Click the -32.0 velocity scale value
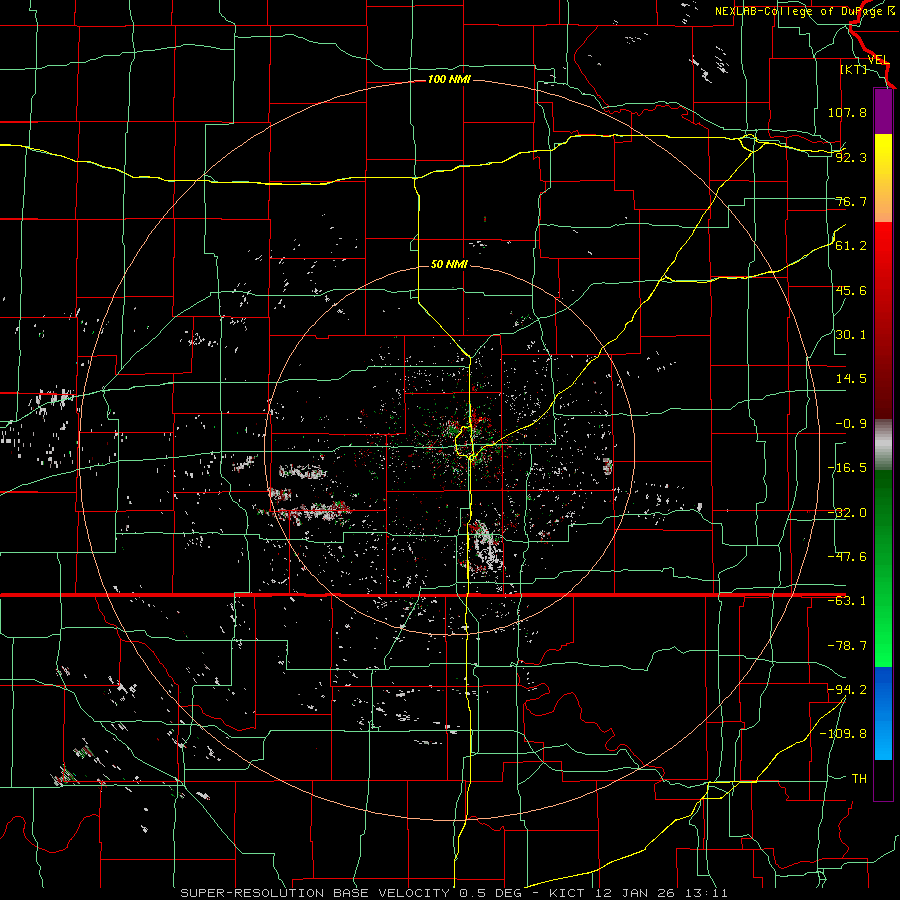This screenshot has width=900, height=900. (847, 513)
